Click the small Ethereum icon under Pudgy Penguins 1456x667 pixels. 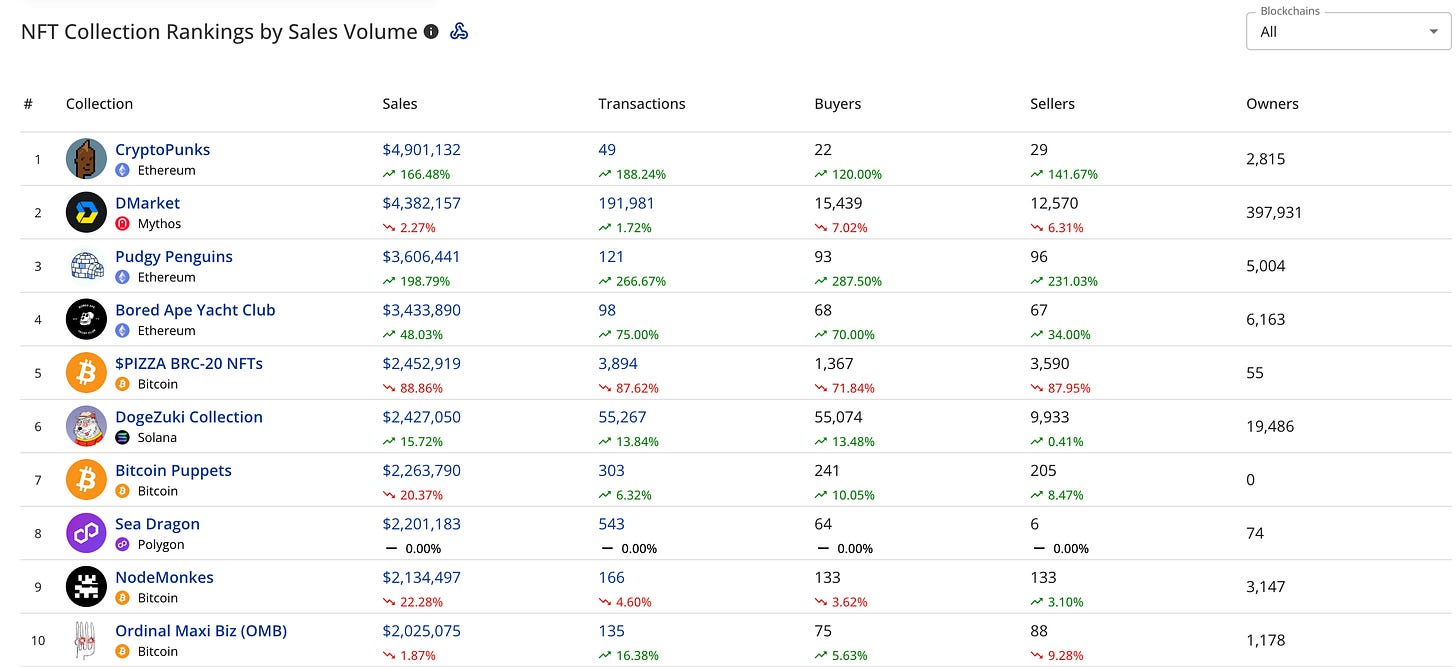123,277
